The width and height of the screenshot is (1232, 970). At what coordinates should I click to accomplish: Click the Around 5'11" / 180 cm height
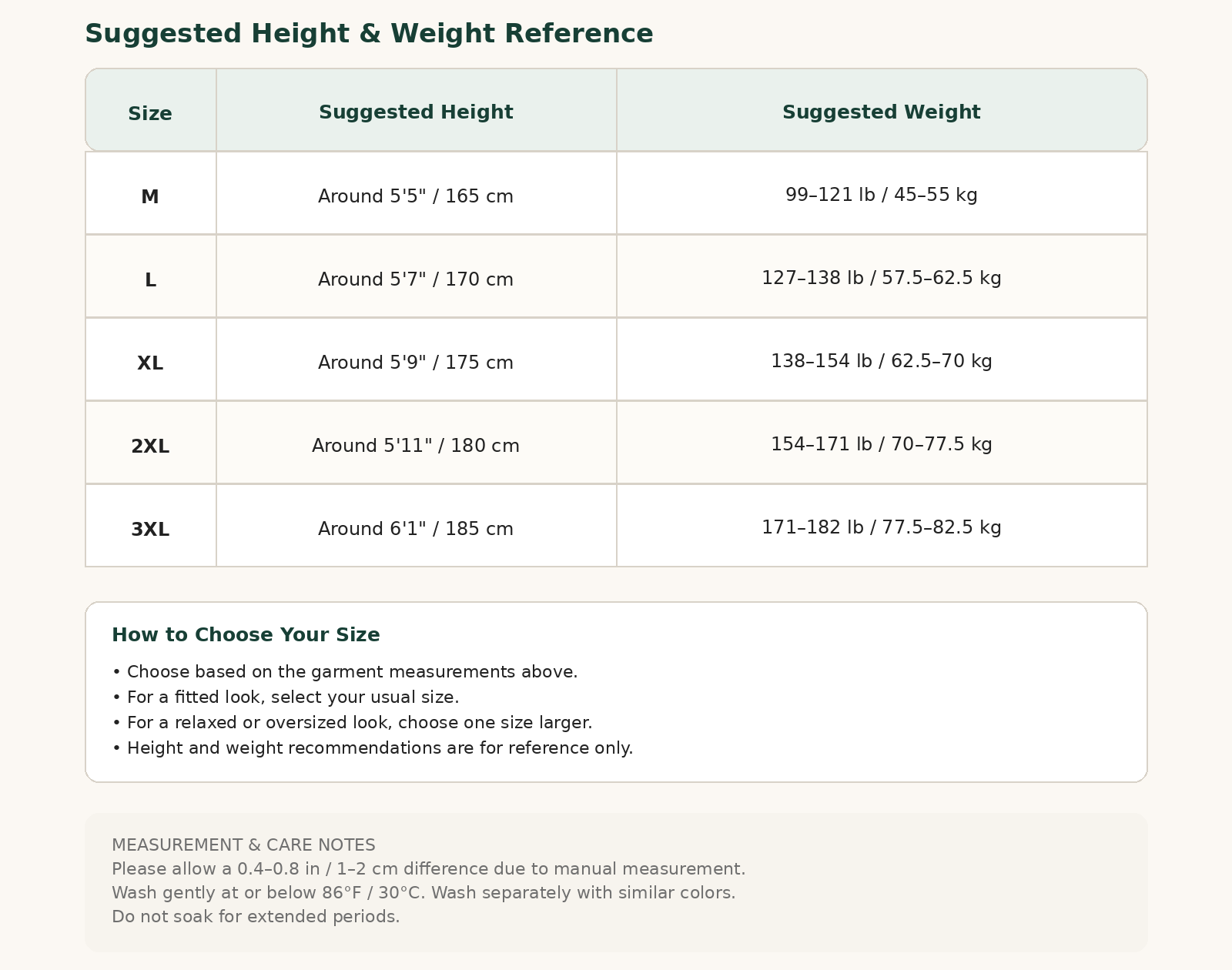pyautogui.click(x=416, y=446)
